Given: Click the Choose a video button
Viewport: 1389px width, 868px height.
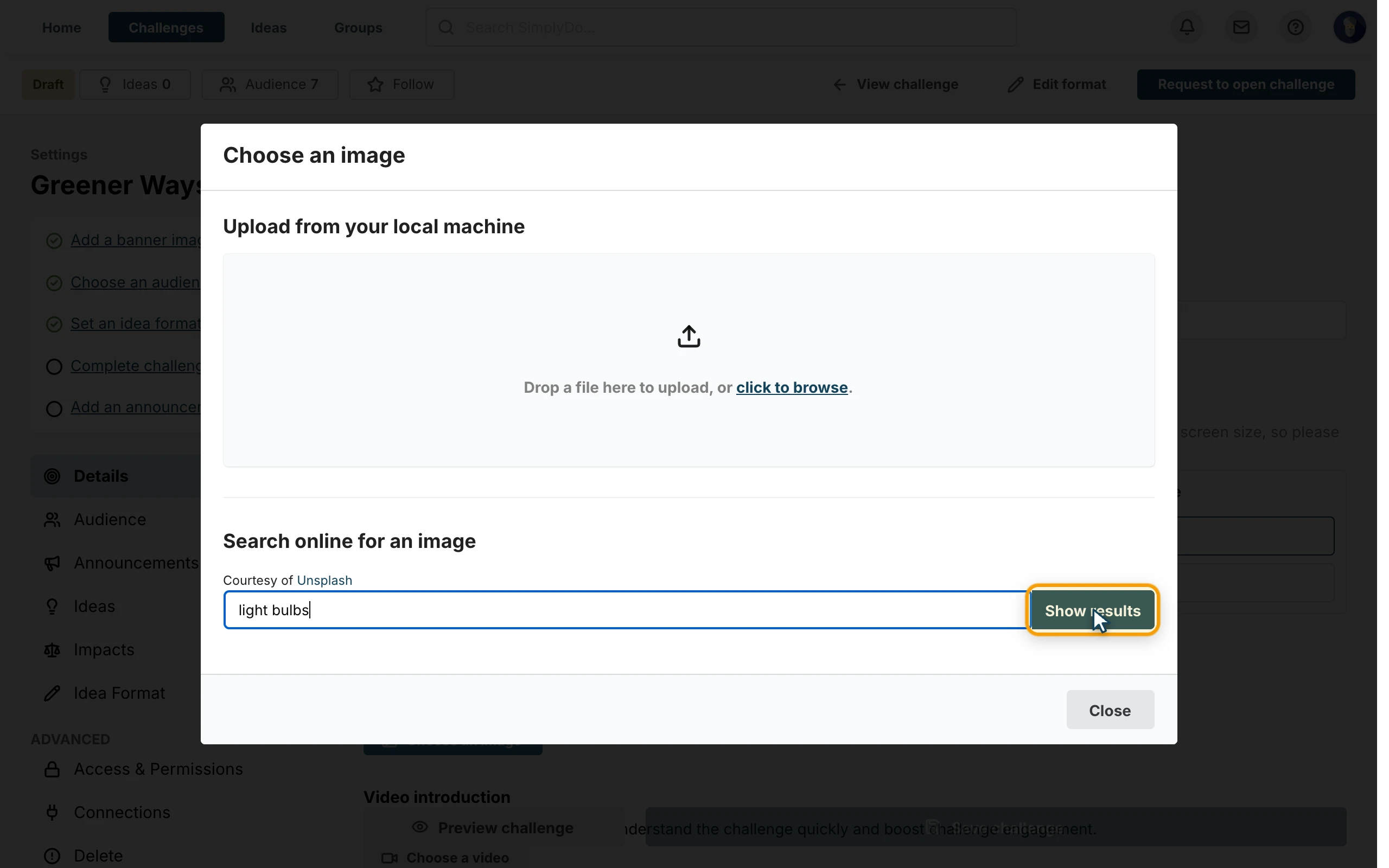Looking at the screenshot, I should 445,857.
